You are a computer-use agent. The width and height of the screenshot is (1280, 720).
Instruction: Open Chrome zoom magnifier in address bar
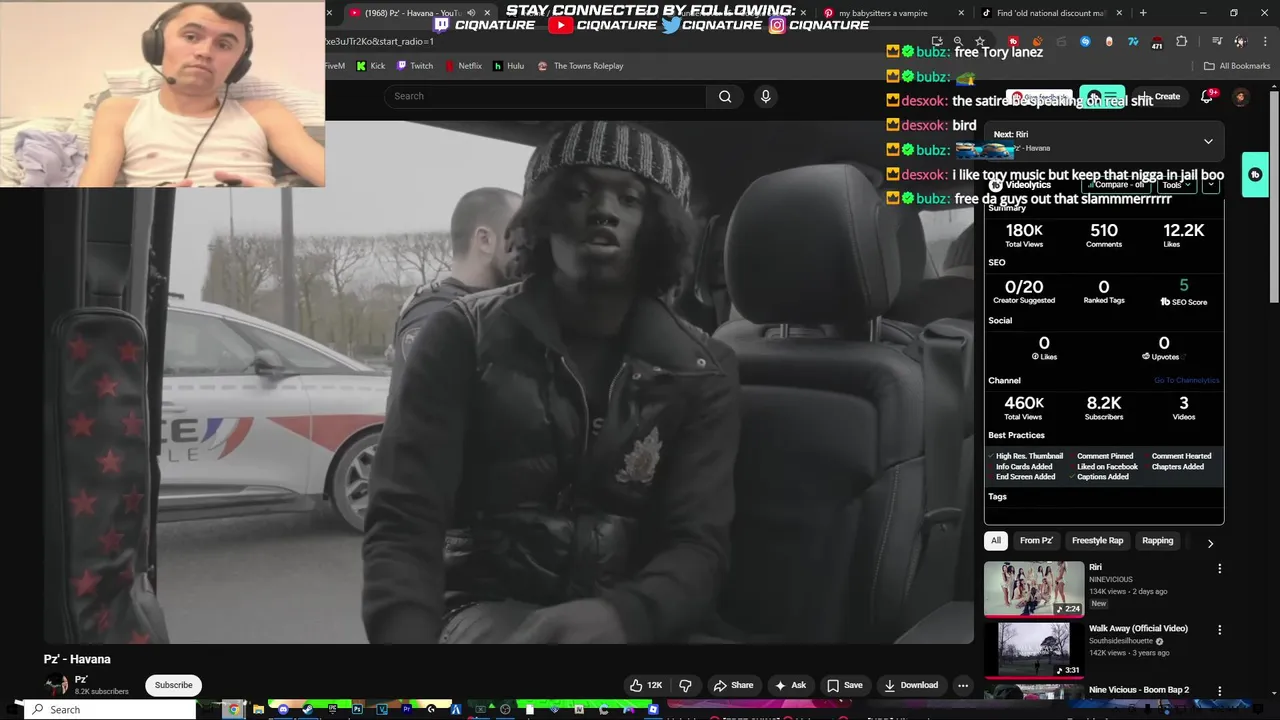(958, 41)
